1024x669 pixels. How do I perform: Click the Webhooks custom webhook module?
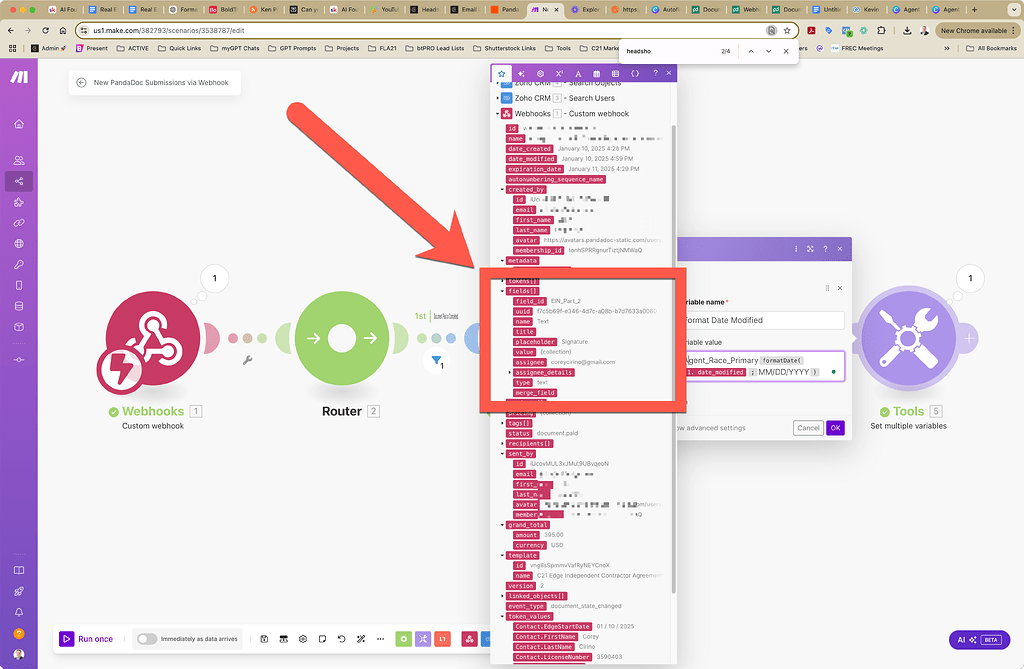(150, 340)
